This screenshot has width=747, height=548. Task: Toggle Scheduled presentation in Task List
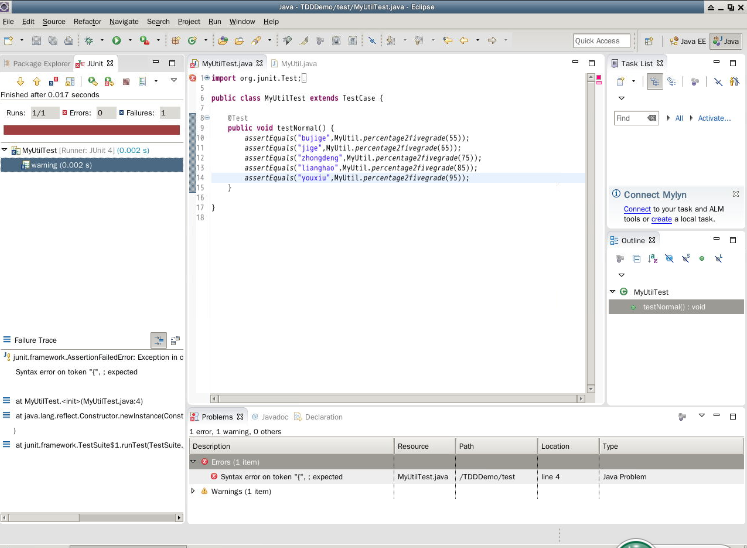[671, 81]
